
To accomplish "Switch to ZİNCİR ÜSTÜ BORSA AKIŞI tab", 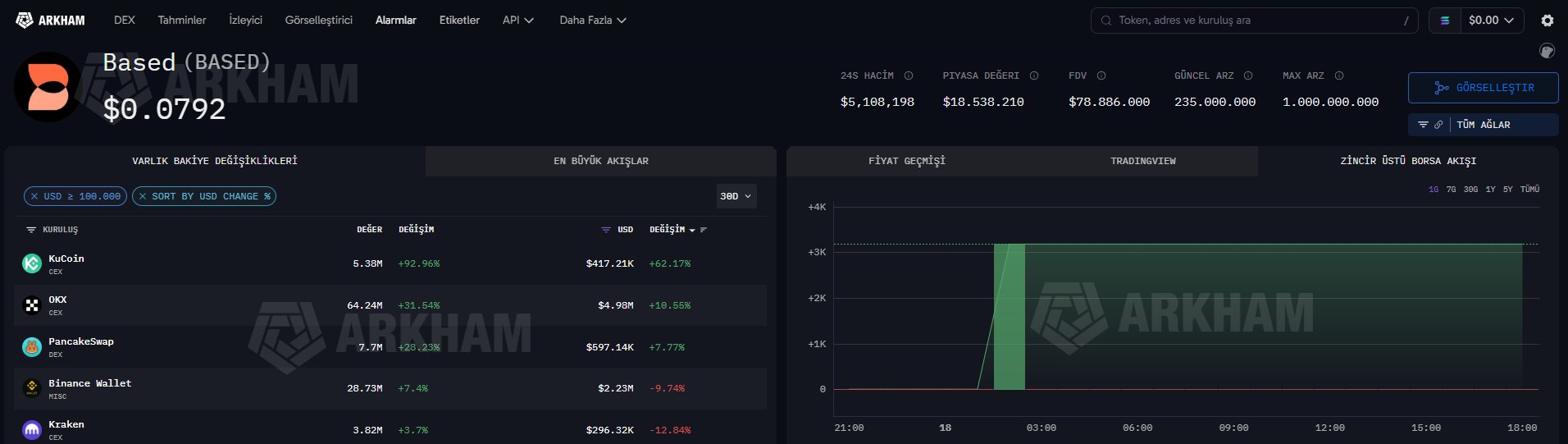I will pyautogui.click(x=1408, y=161).
